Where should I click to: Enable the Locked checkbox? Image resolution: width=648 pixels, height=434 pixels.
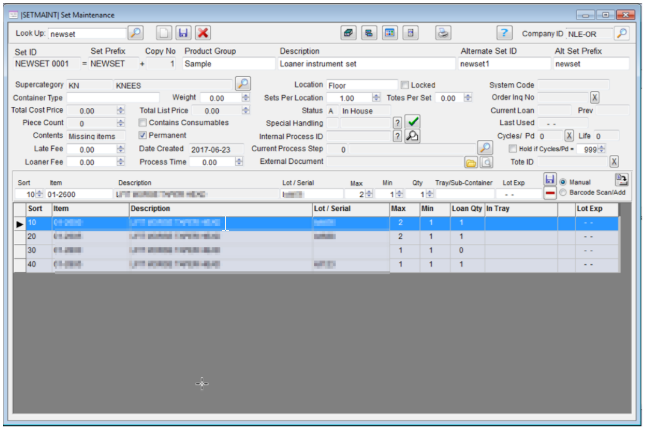405,86
